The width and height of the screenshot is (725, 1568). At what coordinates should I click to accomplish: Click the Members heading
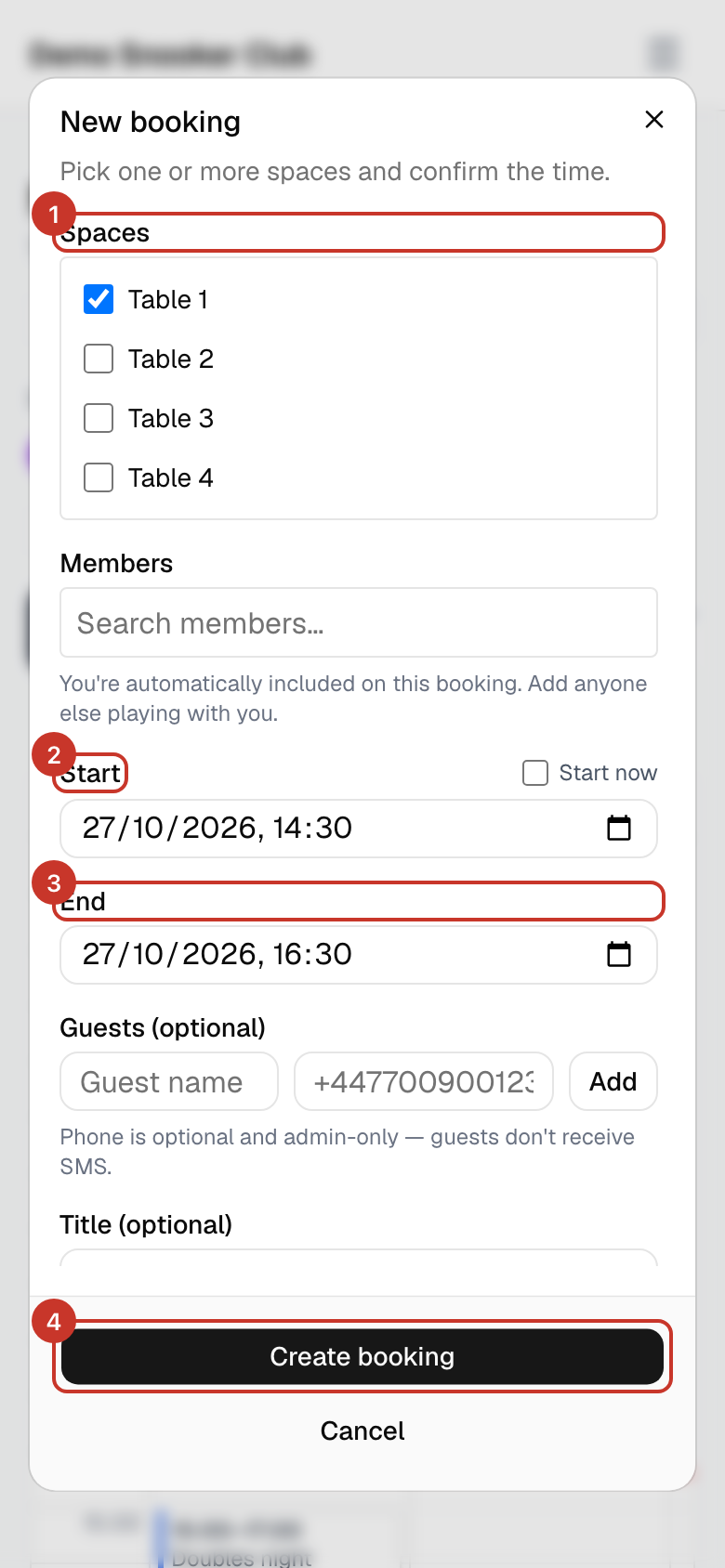point(116,563)
